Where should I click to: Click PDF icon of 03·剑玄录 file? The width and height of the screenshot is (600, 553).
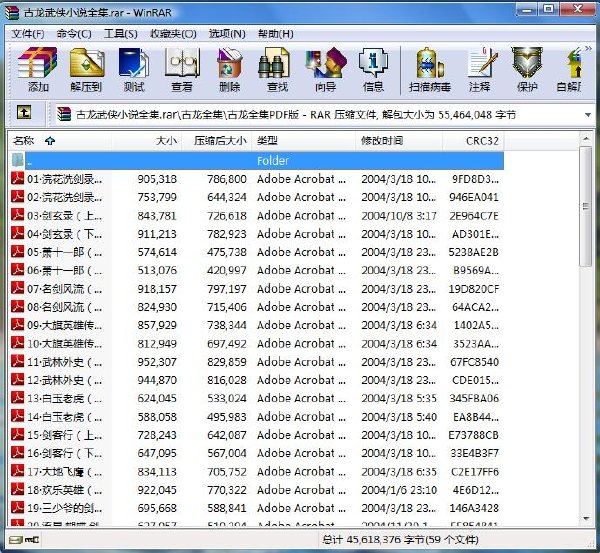(17, 215)
